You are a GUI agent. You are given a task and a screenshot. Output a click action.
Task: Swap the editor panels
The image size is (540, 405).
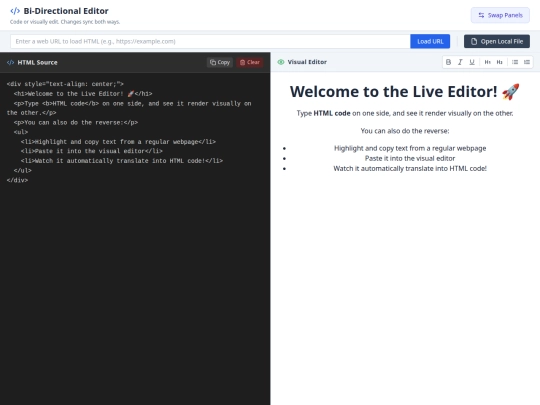pyautogui.click(x=500, y=15)
